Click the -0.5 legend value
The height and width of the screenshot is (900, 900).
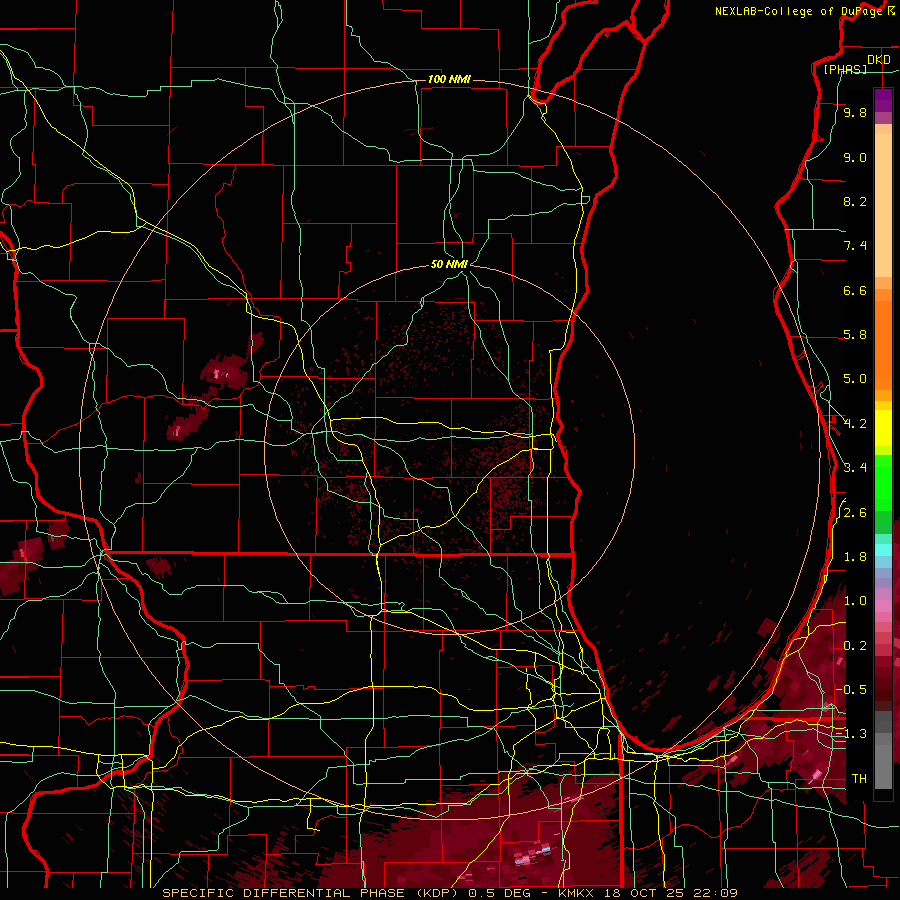(852, 690)
